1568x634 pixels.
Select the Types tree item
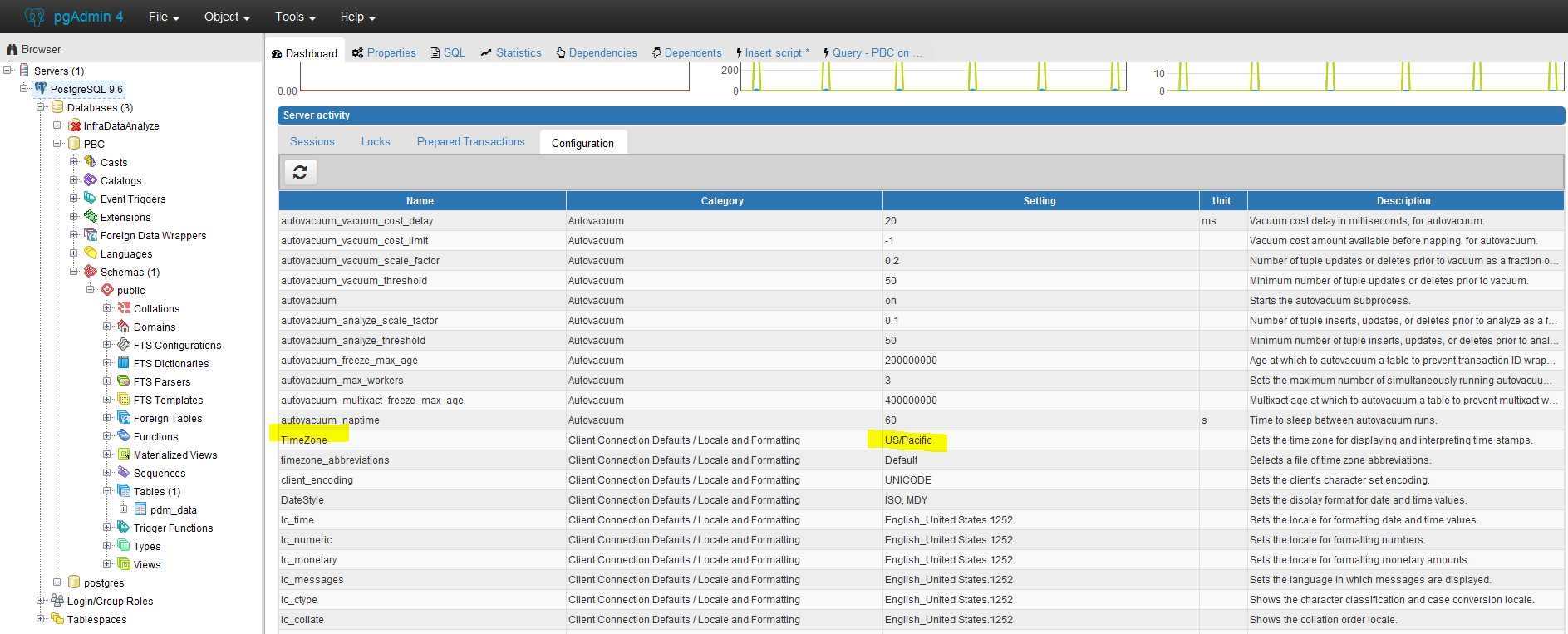(147, 546)
